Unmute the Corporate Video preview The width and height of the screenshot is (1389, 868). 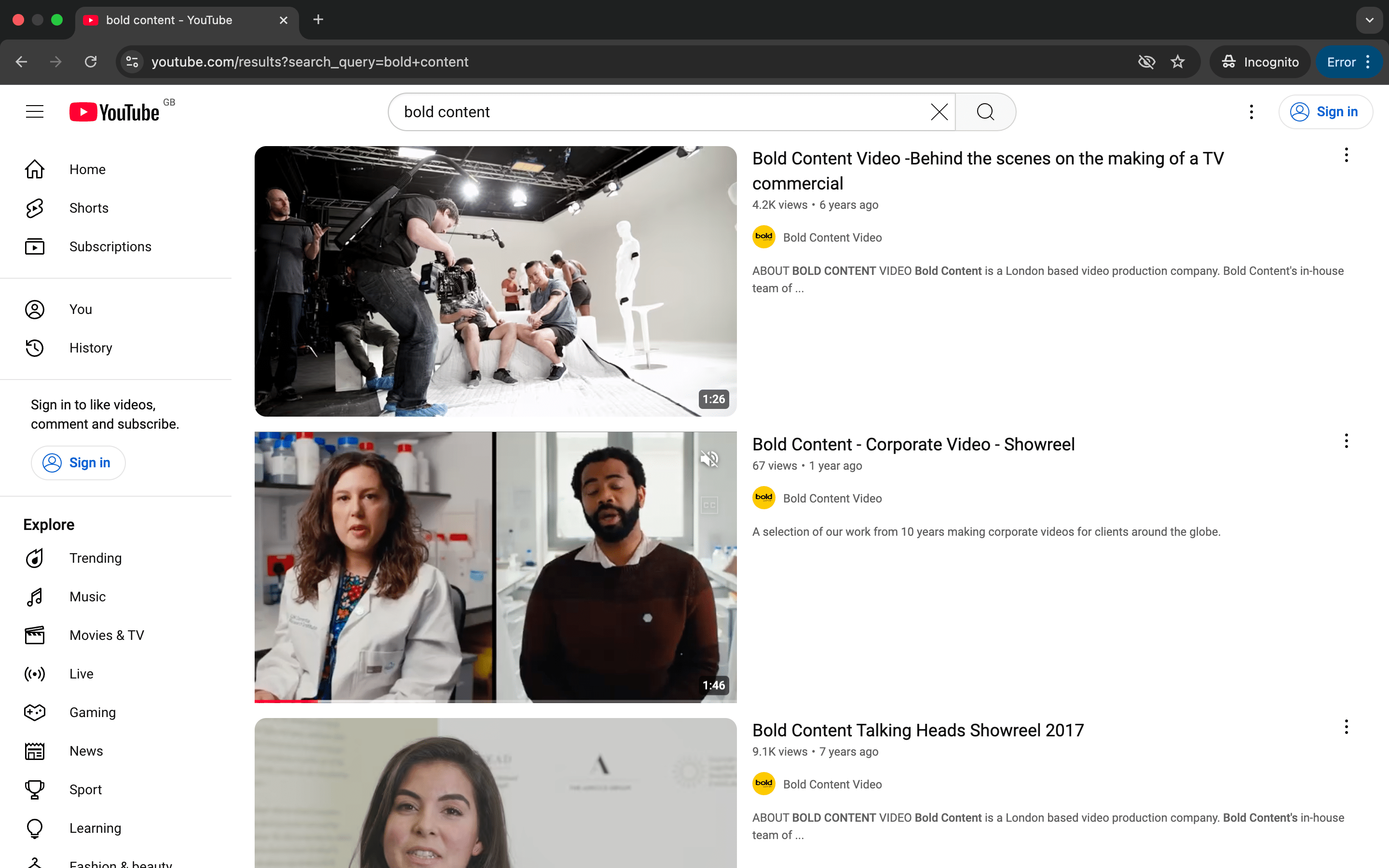click(x=709, y=458)
